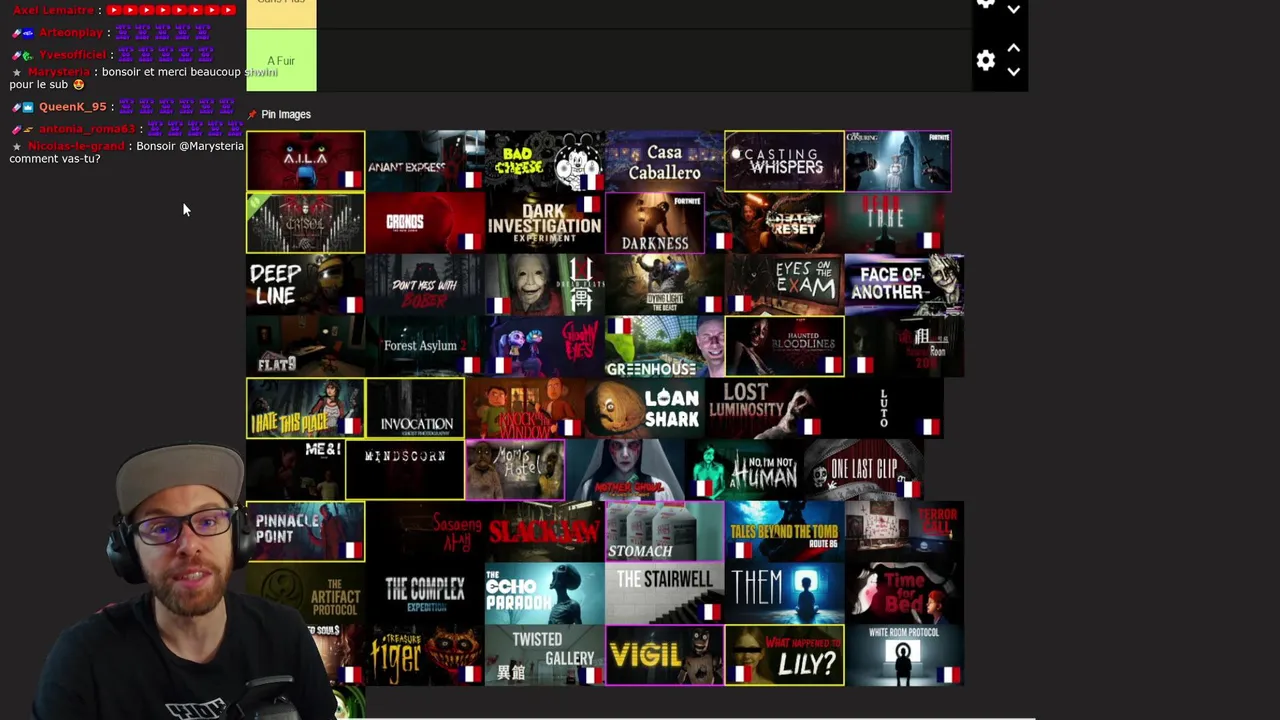
Task: Click QueenK_95 username in chat
Action: [72, 107]
